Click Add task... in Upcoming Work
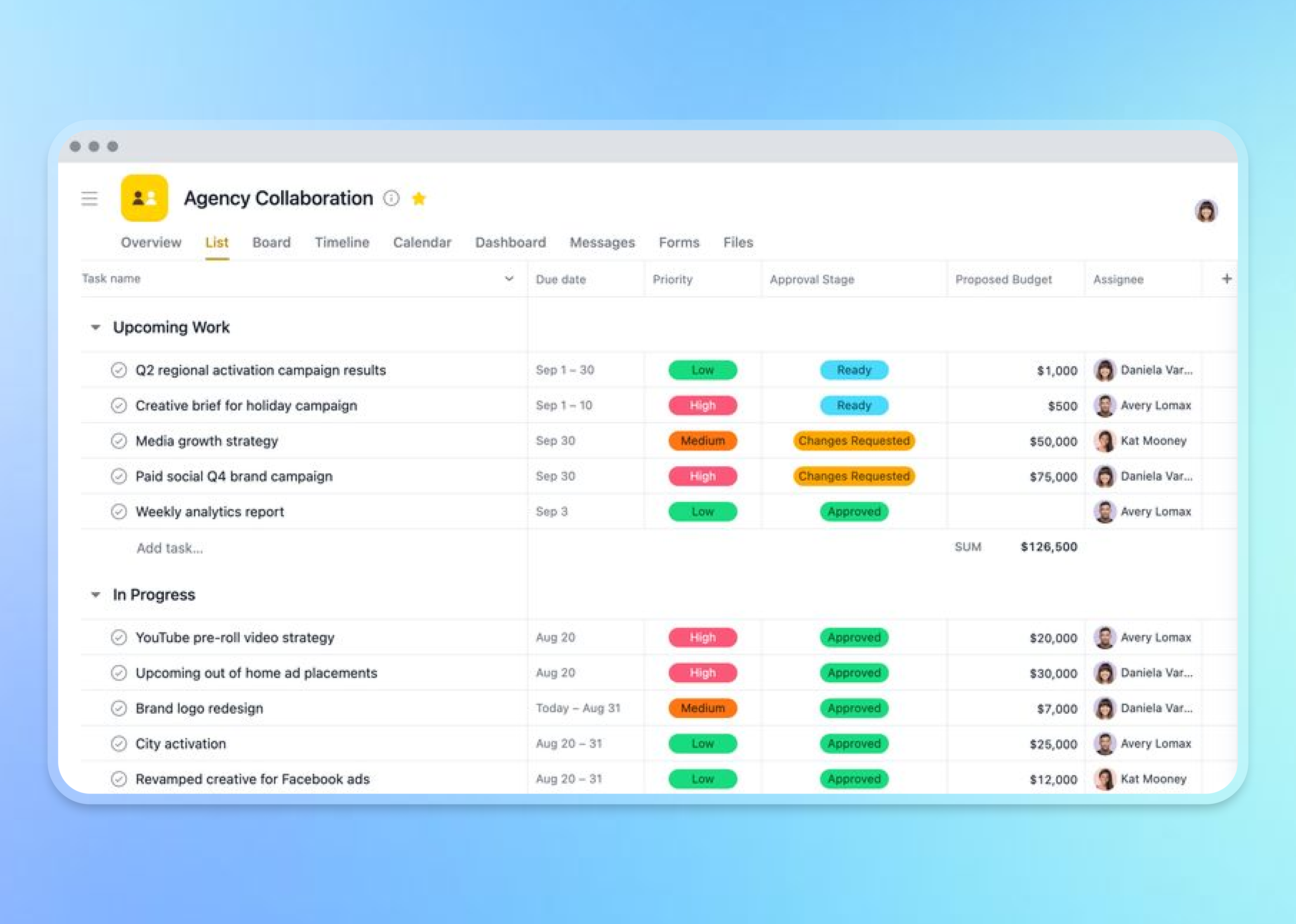The image size is (1296, 924). tap(170, 548)
